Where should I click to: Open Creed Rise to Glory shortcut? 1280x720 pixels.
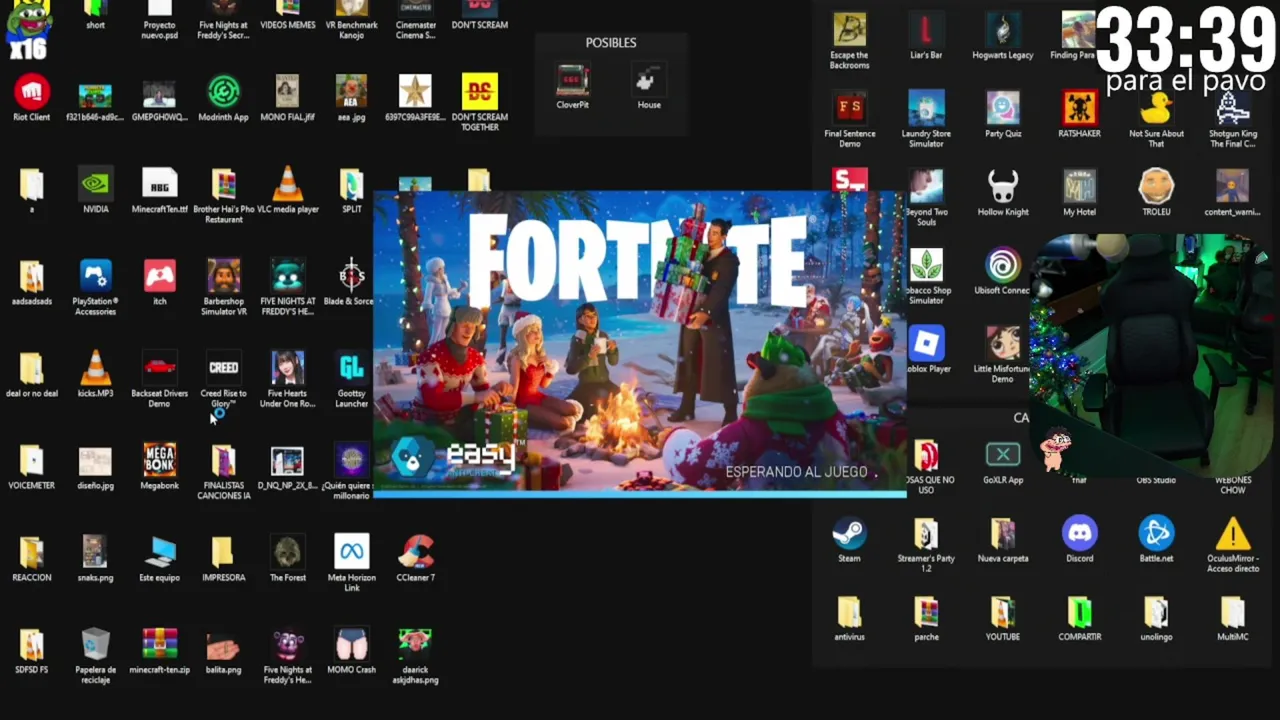click(x=223, y=369)
